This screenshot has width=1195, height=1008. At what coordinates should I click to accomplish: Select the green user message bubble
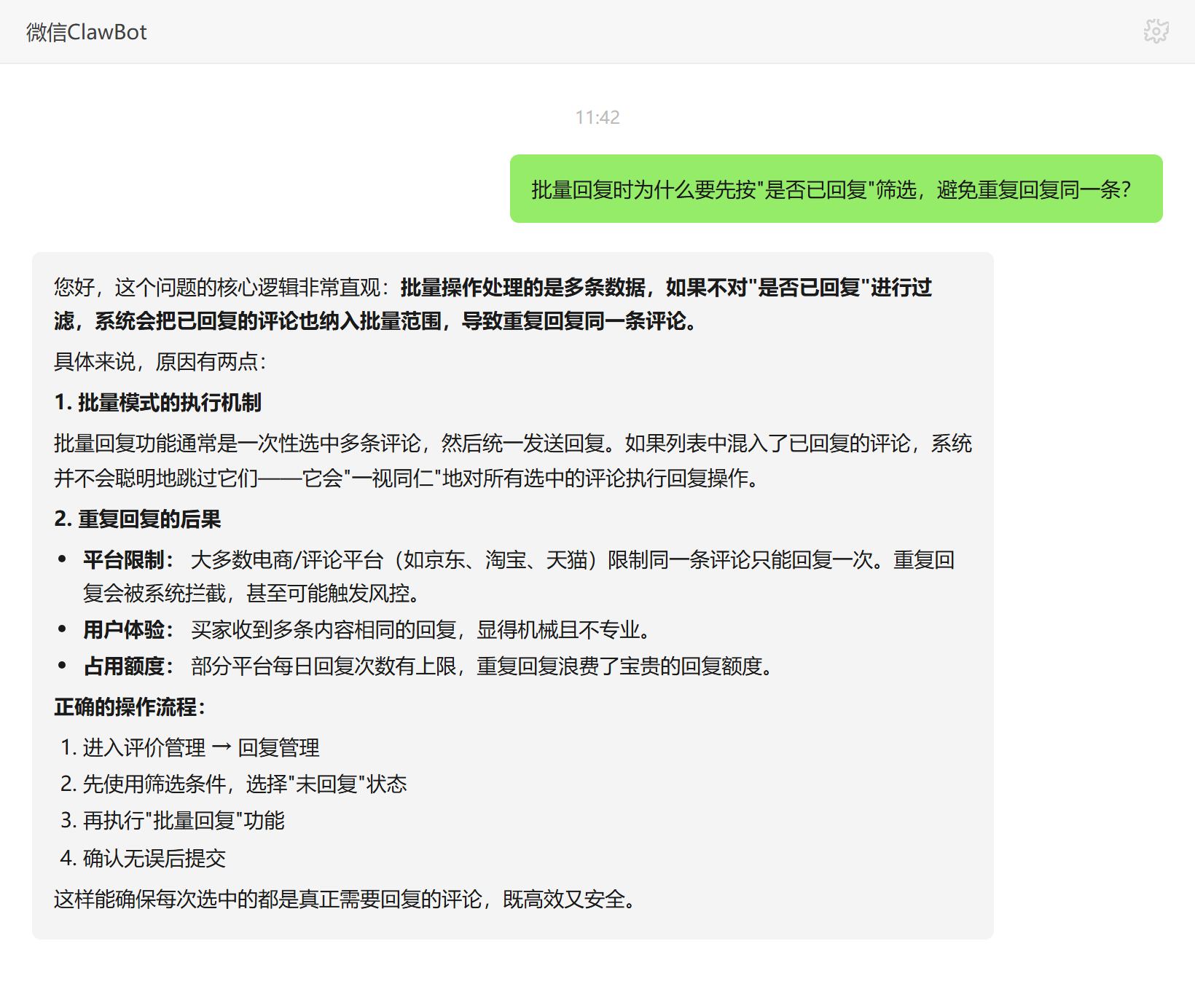(x=836, y=189)
